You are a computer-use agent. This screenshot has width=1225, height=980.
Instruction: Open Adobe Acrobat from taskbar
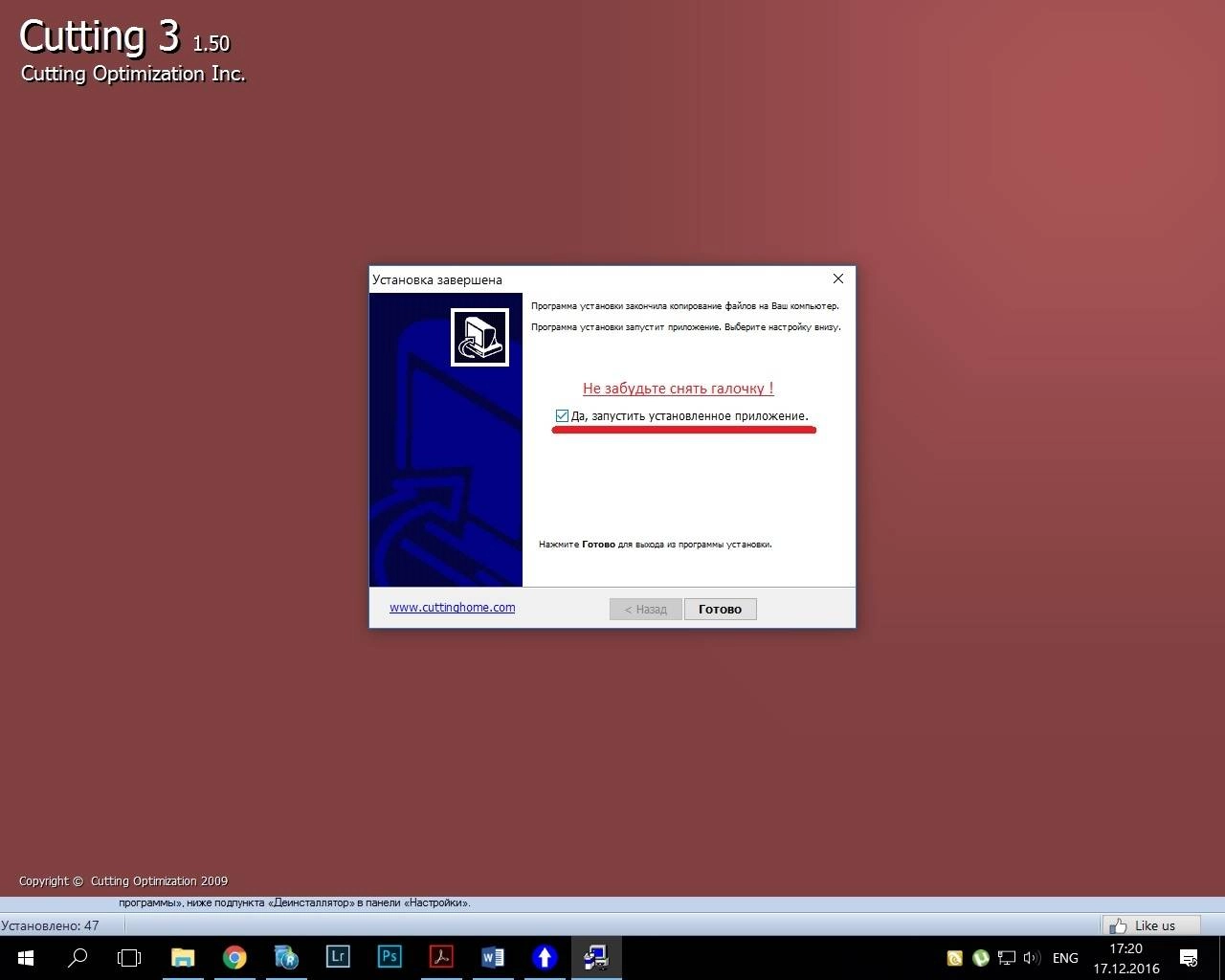click(x=441, y=957)
